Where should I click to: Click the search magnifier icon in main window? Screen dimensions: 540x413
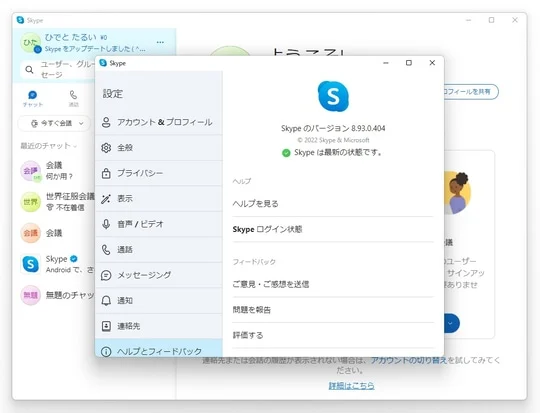point(30,70)
